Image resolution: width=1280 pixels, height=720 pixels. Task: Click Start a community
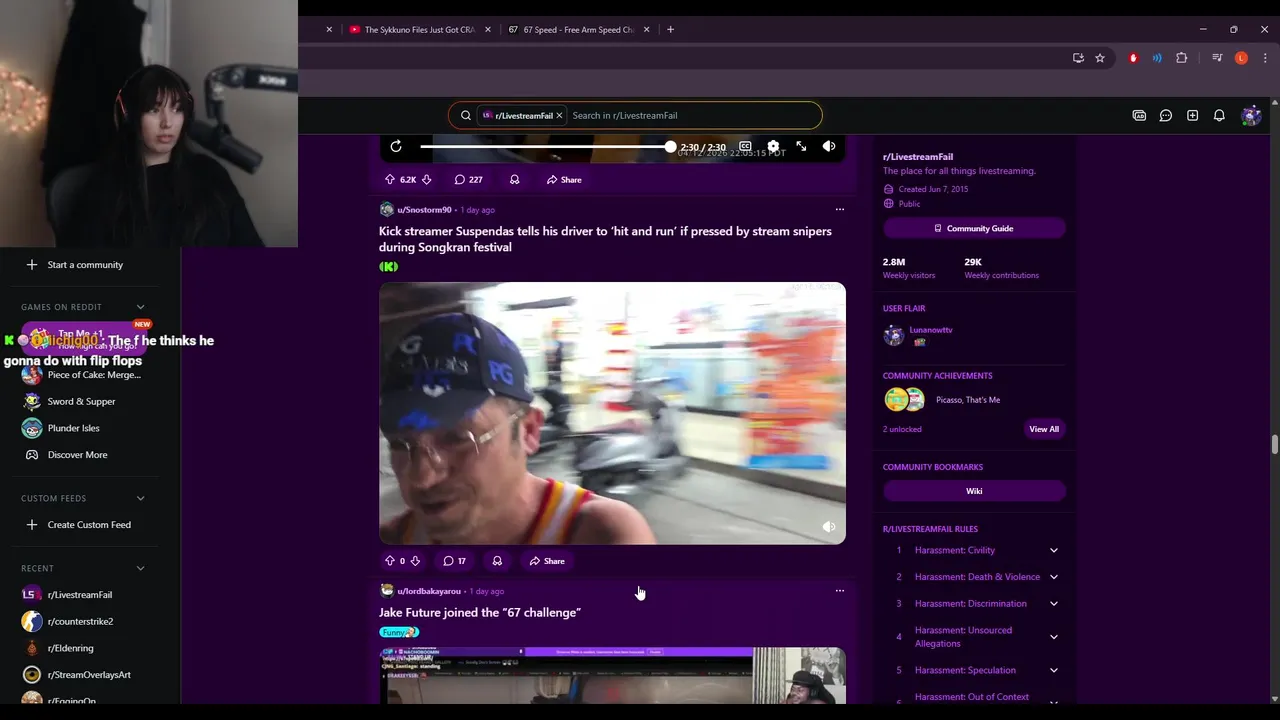tap(85, 265)
